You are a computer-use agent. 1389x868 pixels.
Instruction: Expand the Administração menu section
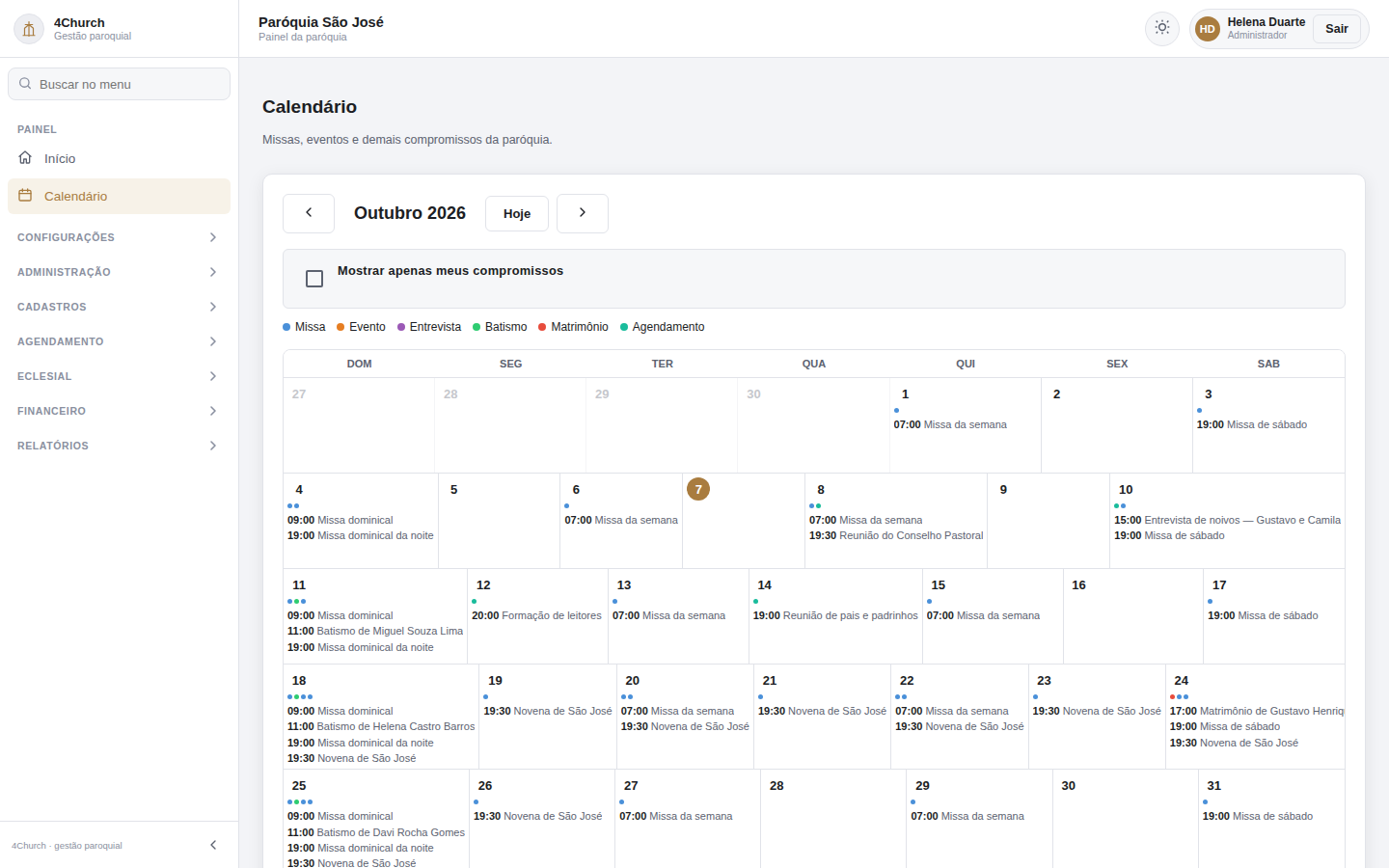pos(120,272)
